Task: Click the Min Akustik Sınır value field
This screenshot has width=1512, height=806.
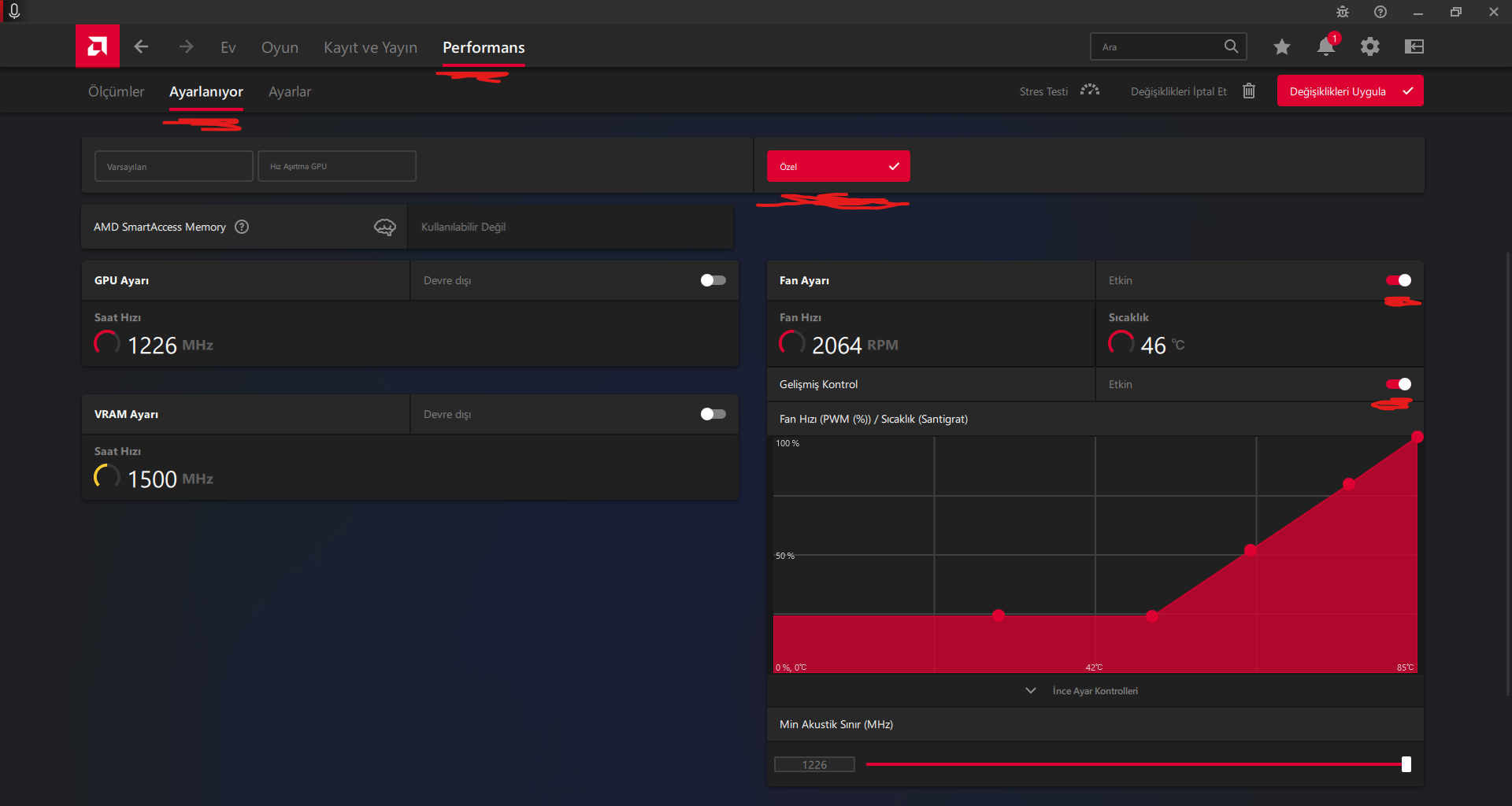Action: point(814,764)
